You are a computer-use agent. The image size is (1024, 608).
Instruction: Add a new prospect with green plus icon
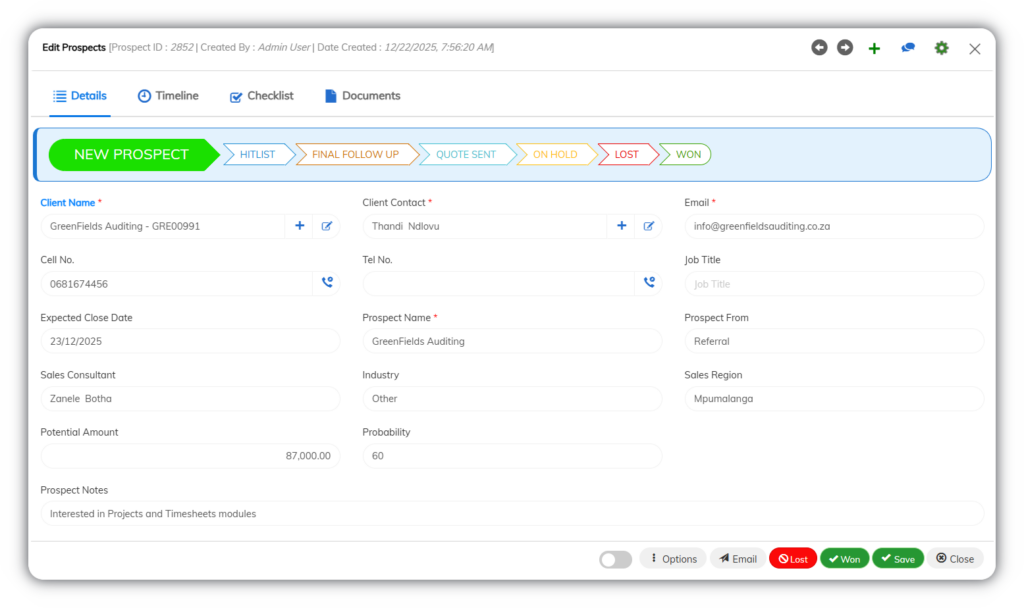[x=874, y=48]
